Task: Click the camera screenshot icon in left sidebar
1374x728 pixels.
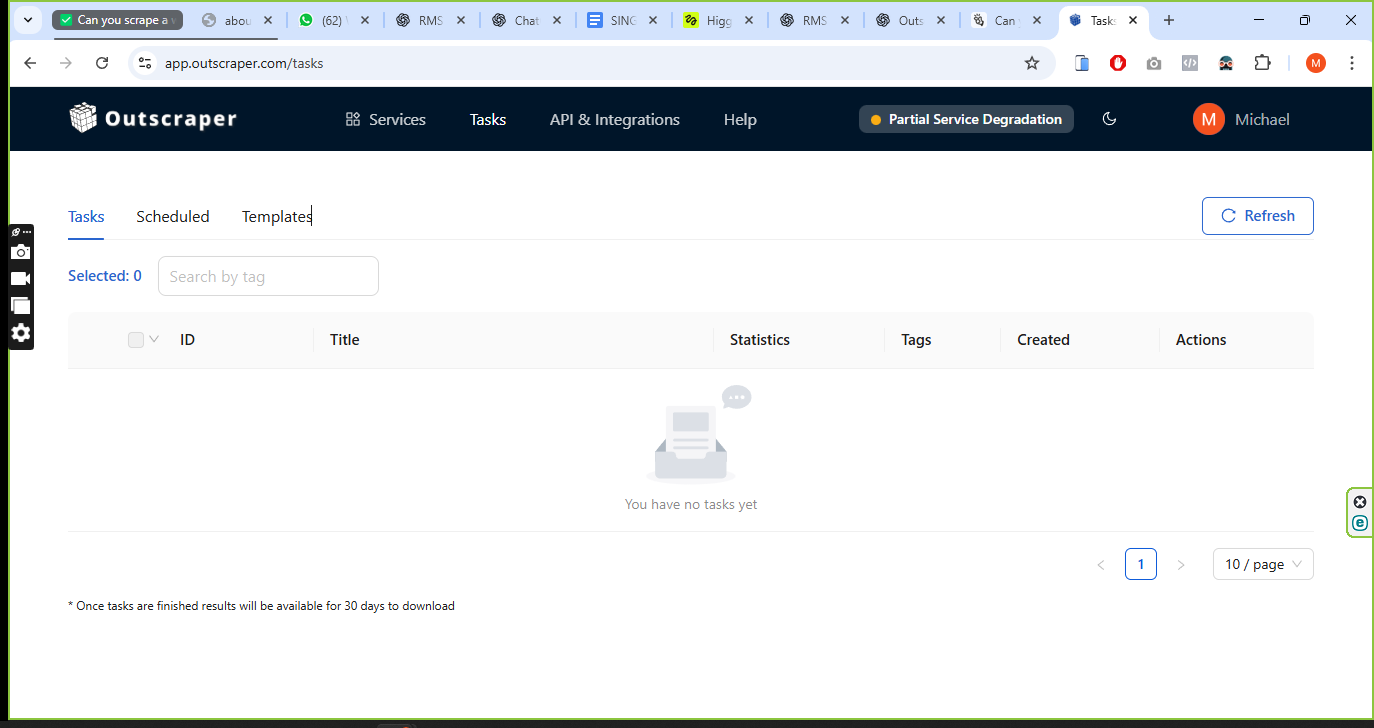Action: [x=21, y=252]
